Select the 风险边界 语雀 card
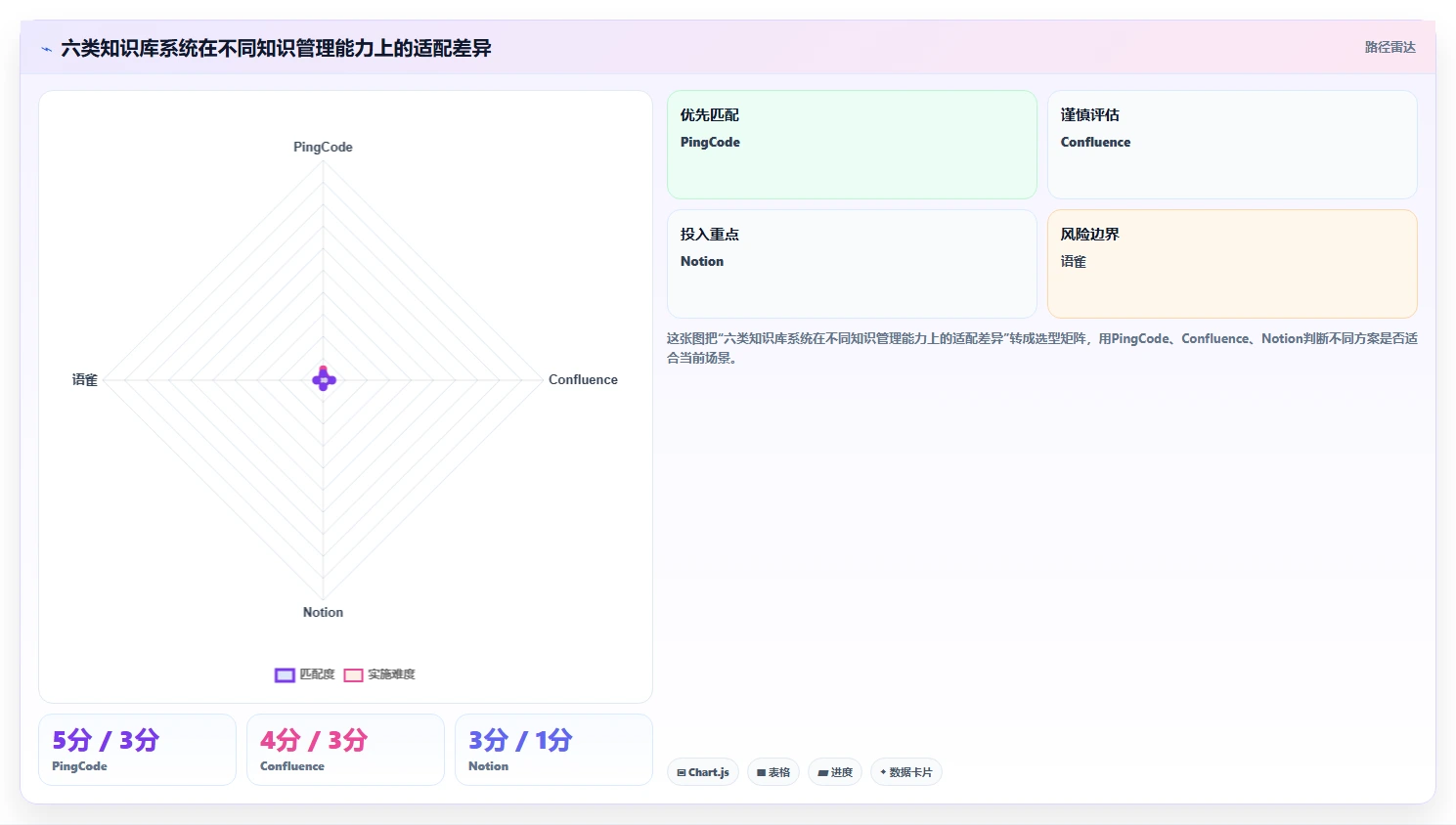Image resolution: width=1456 pixels, height=825 pixels. pos(1232,264)
